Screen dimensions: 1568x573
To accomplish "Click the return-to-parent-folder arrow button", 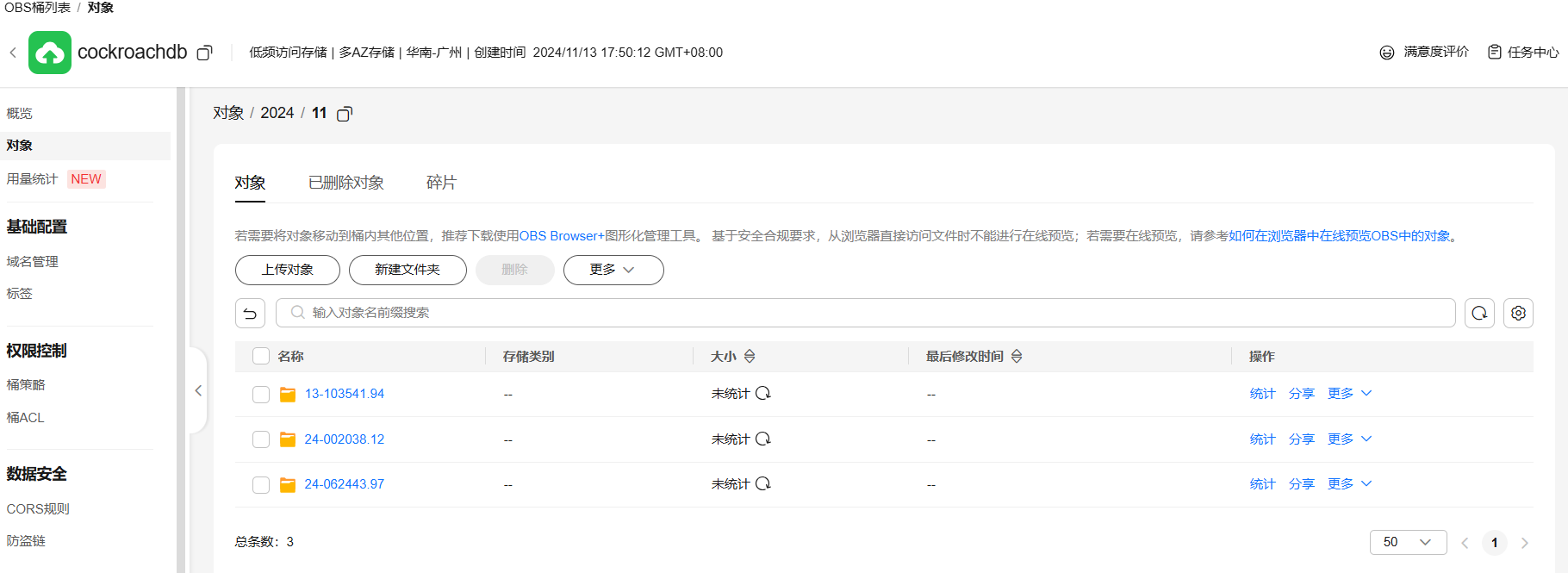I will [x=250, y=313].
